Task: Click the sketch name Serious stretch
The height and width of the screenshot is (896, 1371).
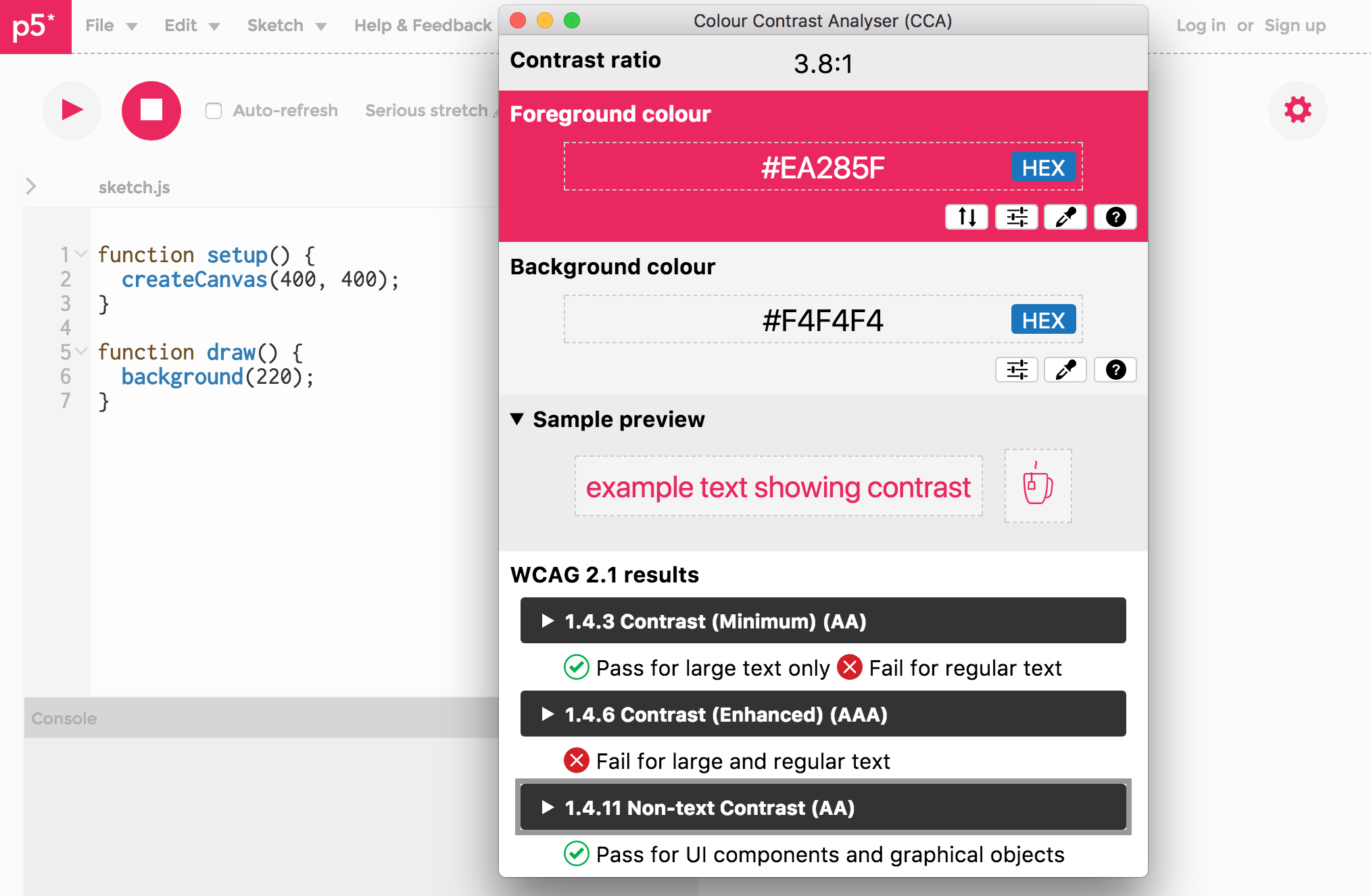Action: (427, 110)
